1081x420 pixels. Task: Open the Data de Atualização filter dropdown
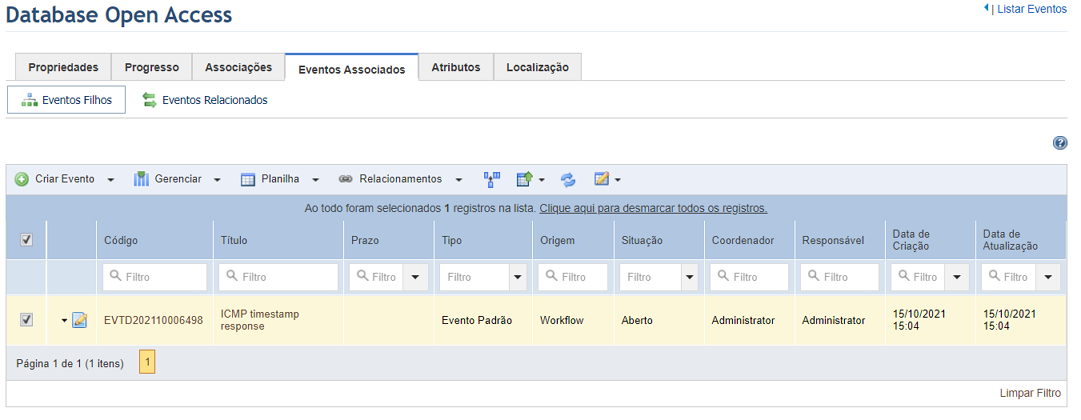tap(1048, 277)
